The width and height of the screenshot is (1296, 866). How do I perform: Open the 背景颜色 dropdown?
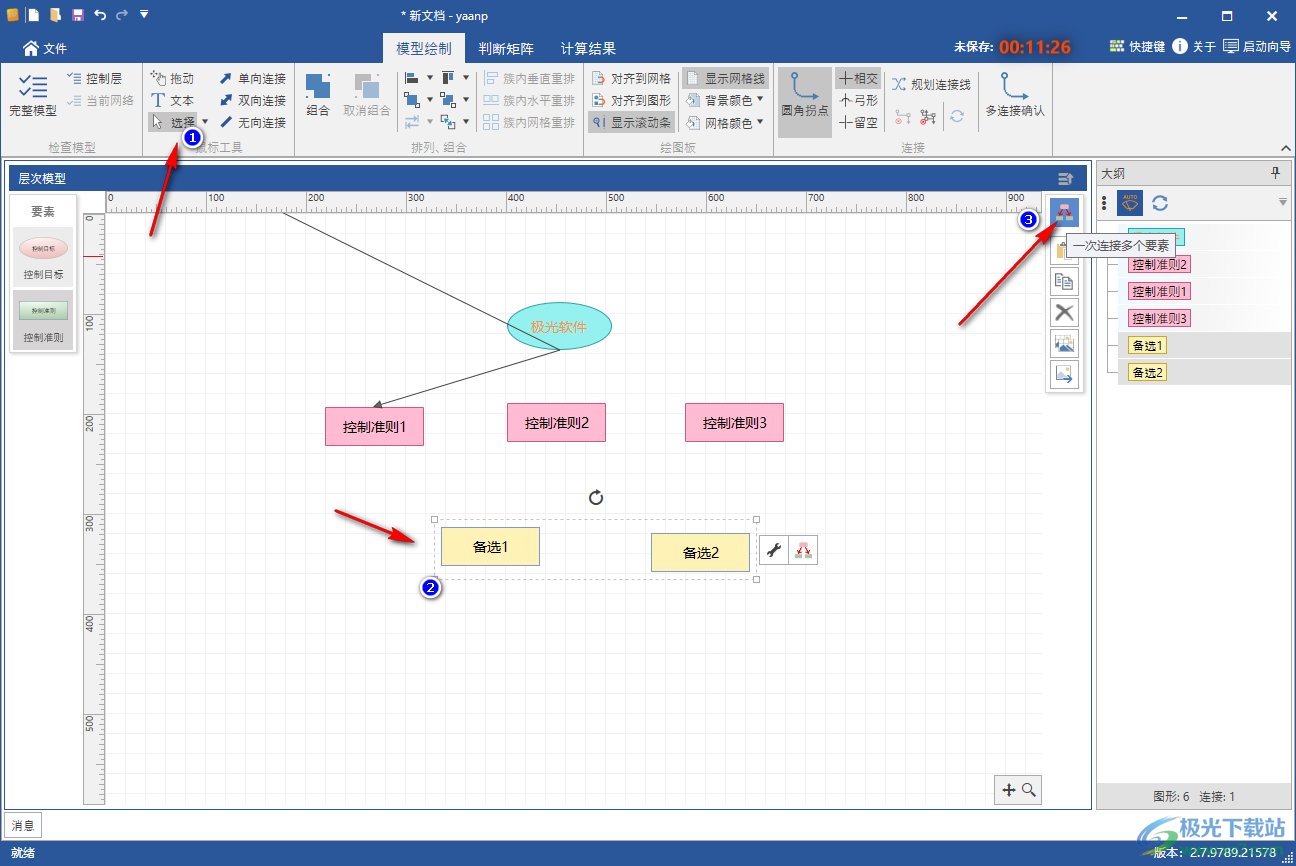[726, 100]
